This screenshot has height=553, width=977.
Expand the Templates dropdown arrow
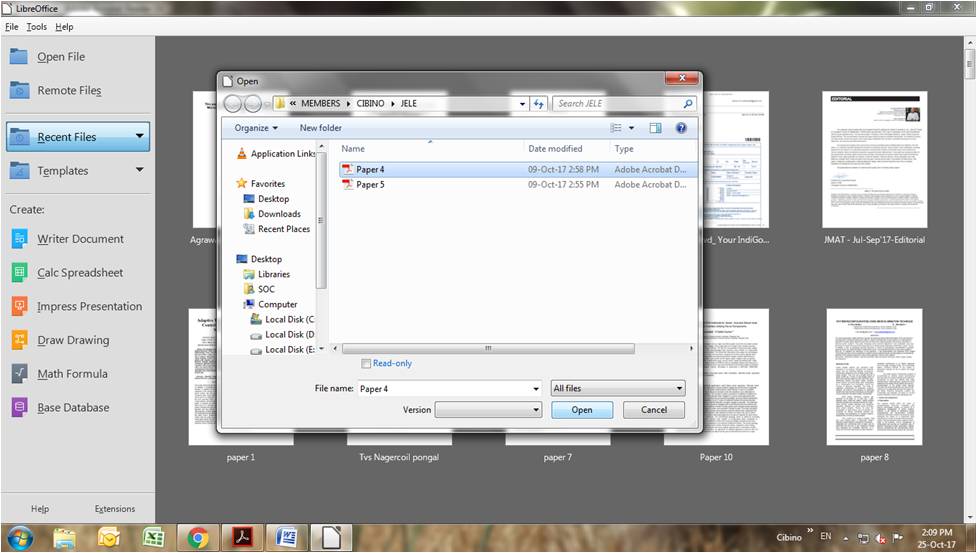coord(140,169)
